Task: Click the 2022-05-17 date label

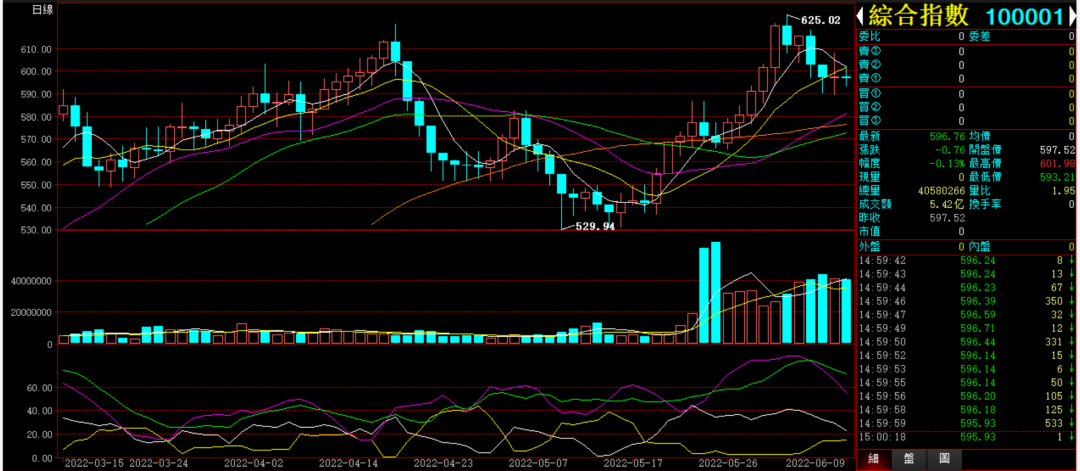Action: (632, 464)
